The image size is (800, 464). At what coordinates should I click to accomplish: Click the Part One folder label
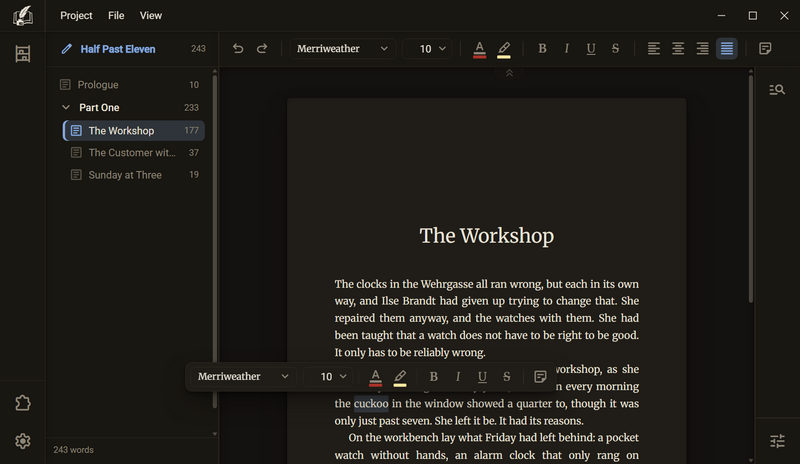(99, 108)
